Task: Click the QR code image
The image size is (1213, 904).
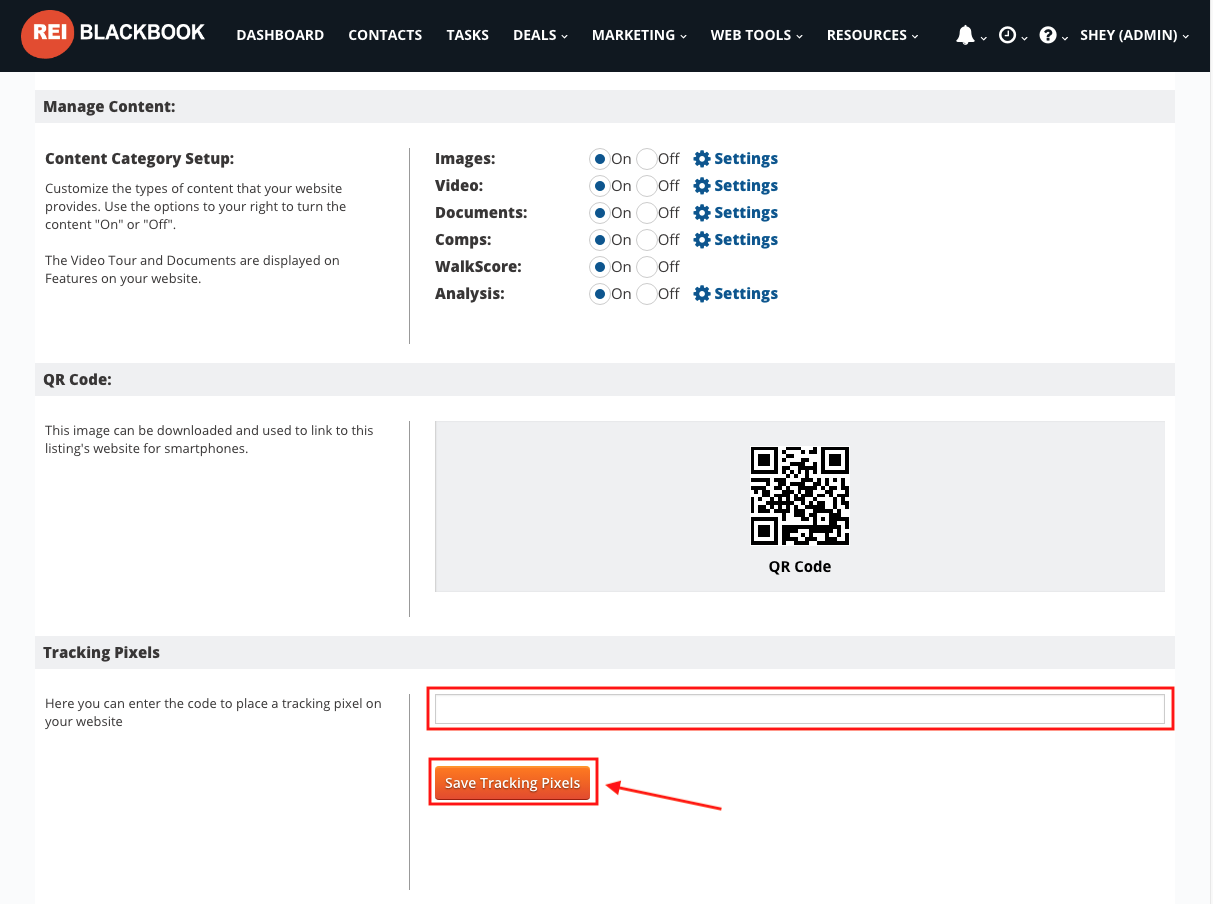Action: point(800,495)
